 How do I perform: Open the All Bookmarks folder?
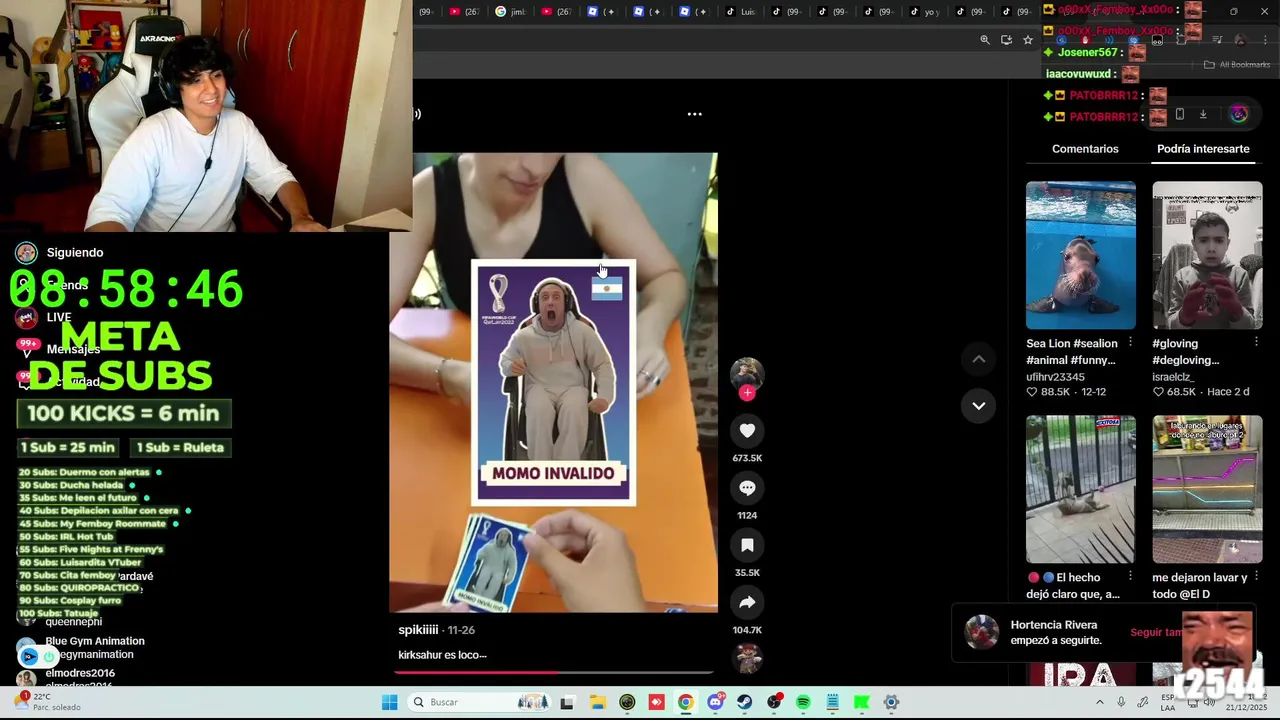pos(1237,65)
